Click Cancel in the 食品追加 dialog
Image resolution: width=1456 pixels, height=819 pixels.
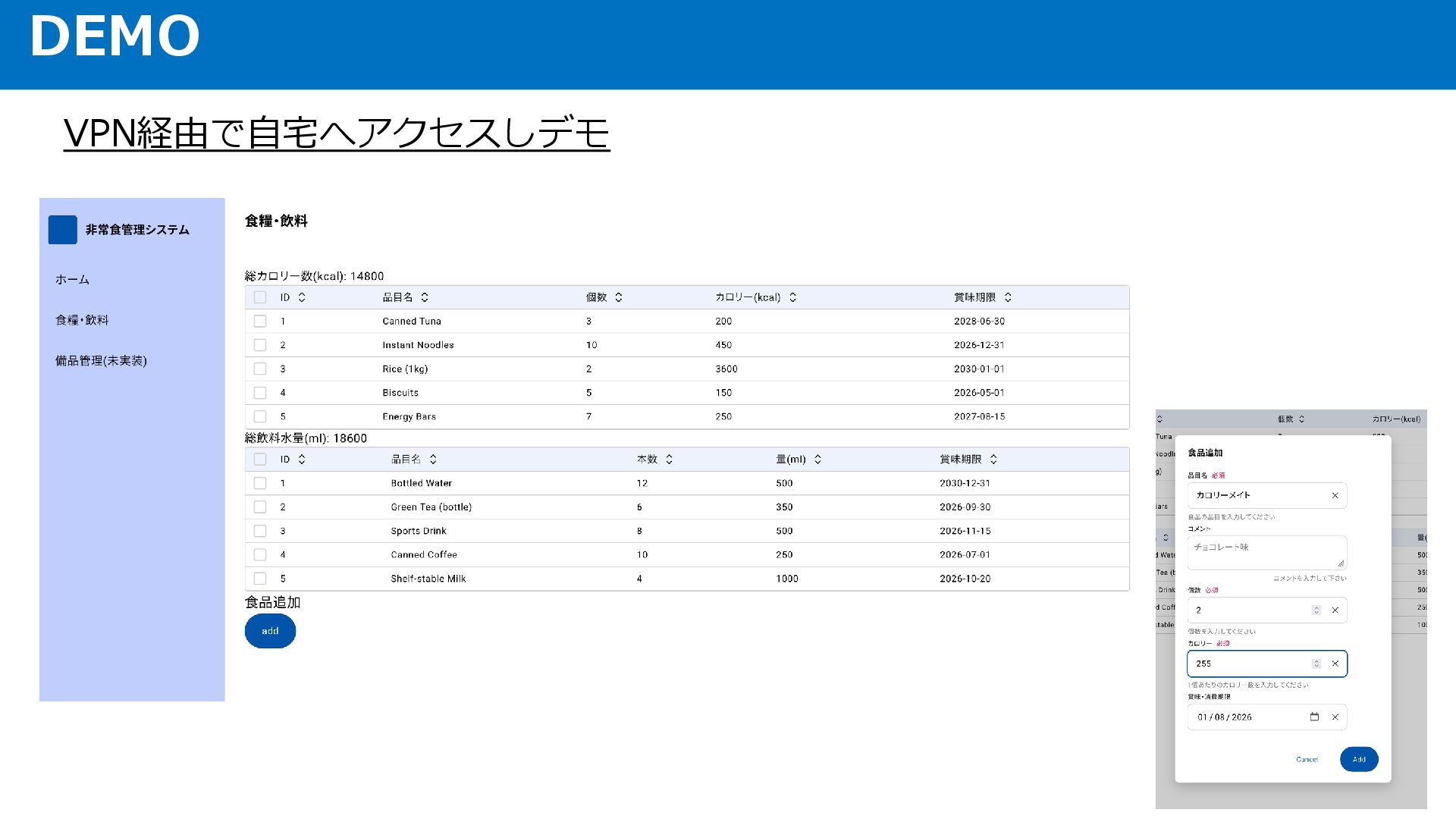click(x=1307, y=759)
